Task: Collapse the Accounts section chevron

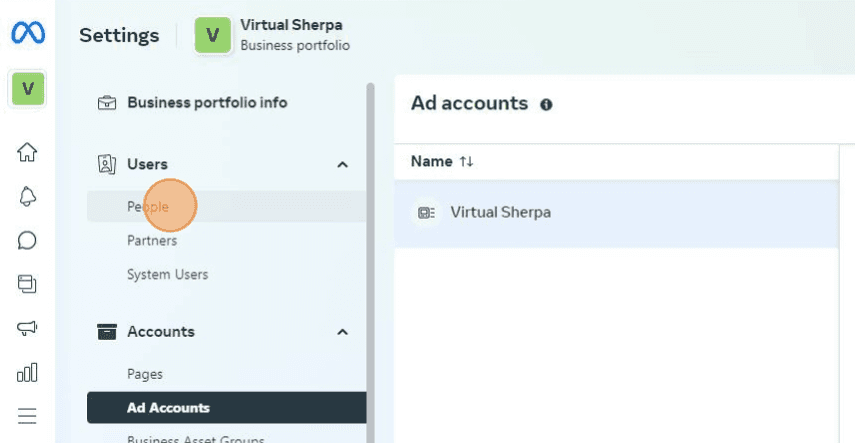Action: click(x=342, y=332)
